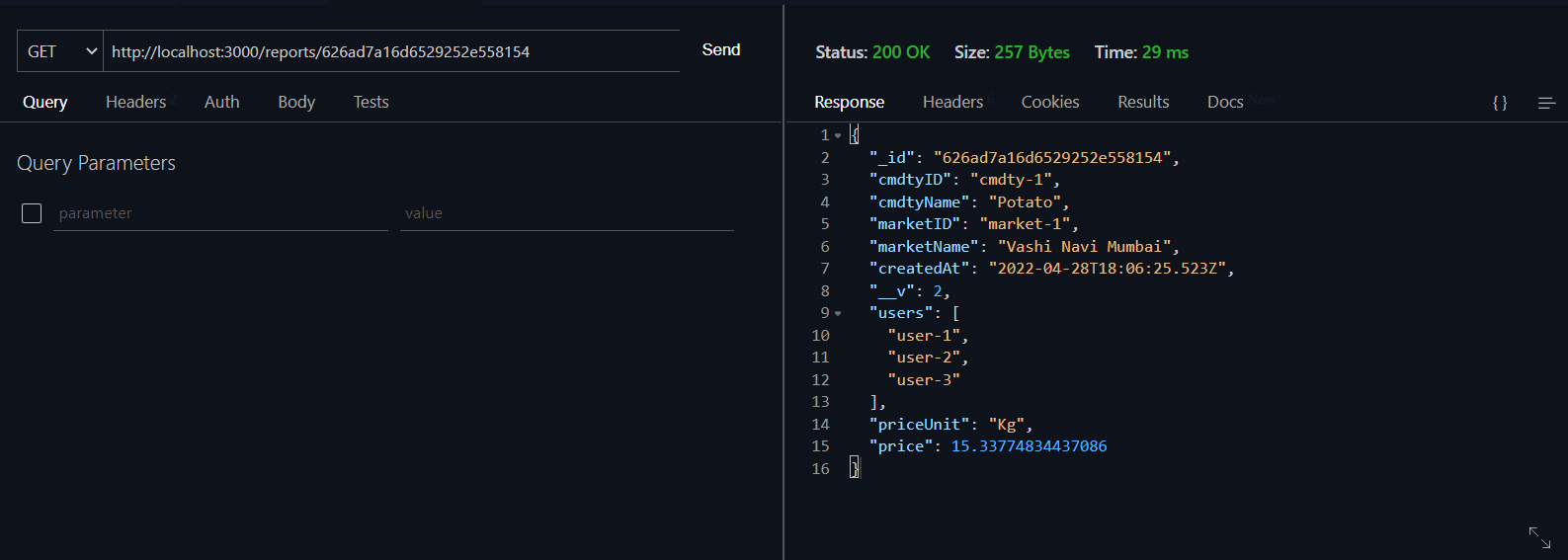Click the "__v" key on line 8

[892, 291]
